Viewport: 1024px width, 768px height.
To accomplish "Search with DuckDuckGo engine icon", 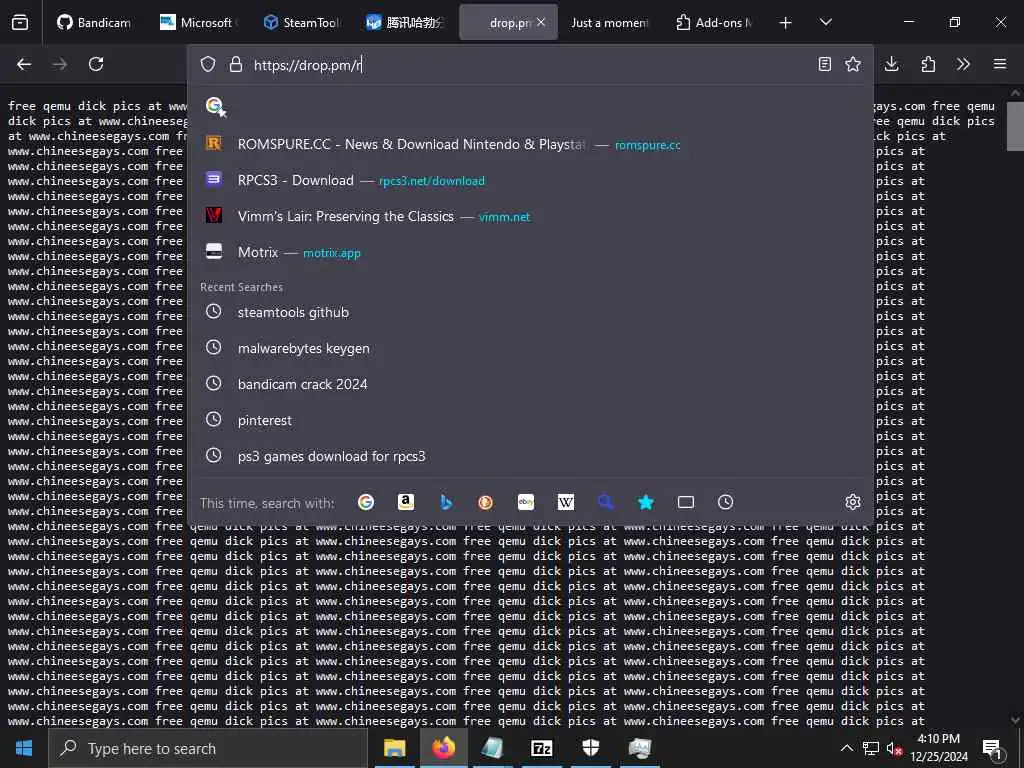I will point(485,502).
